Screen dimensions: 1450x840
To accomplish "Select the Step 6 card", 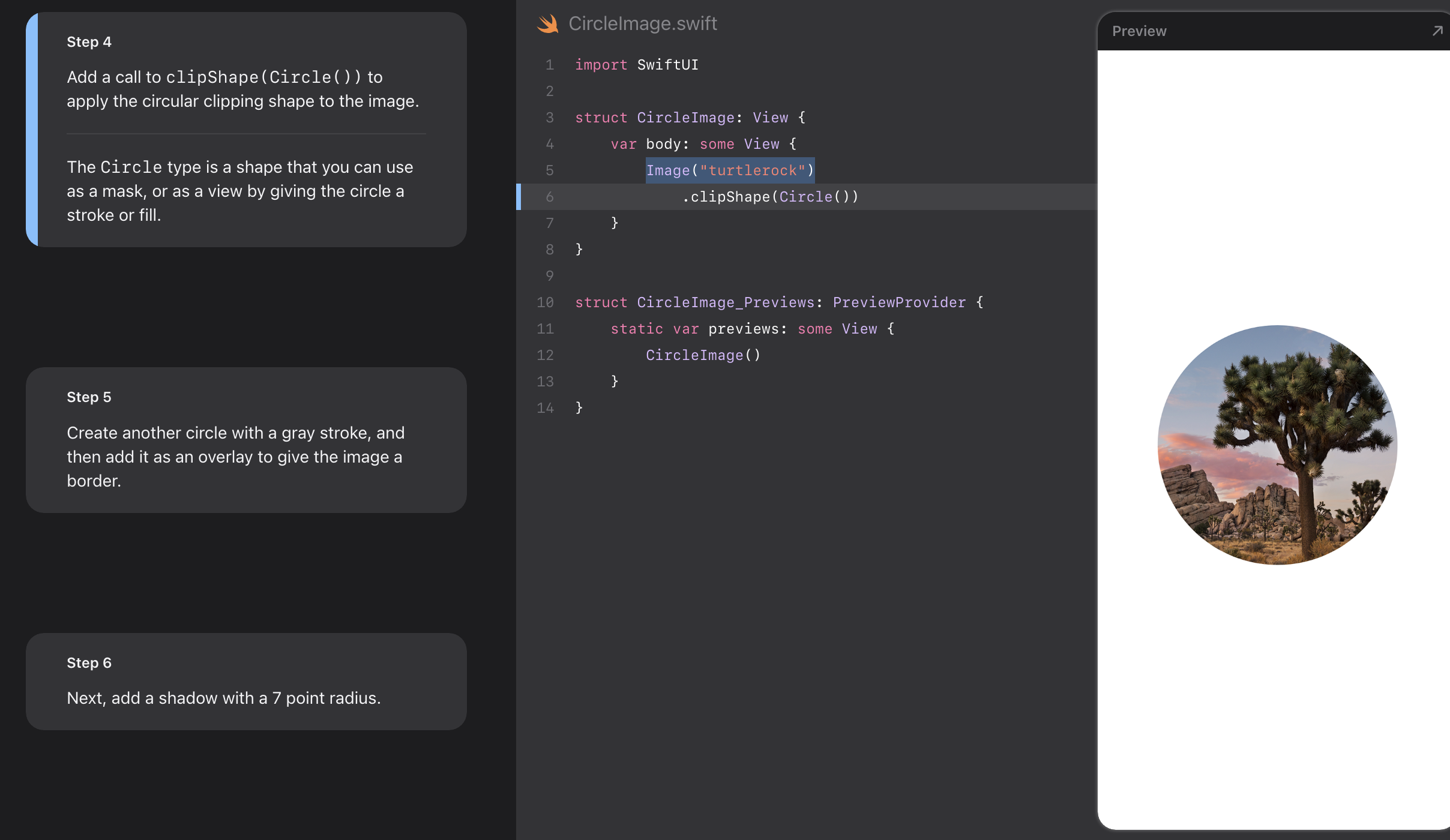I will coord(246,681).
